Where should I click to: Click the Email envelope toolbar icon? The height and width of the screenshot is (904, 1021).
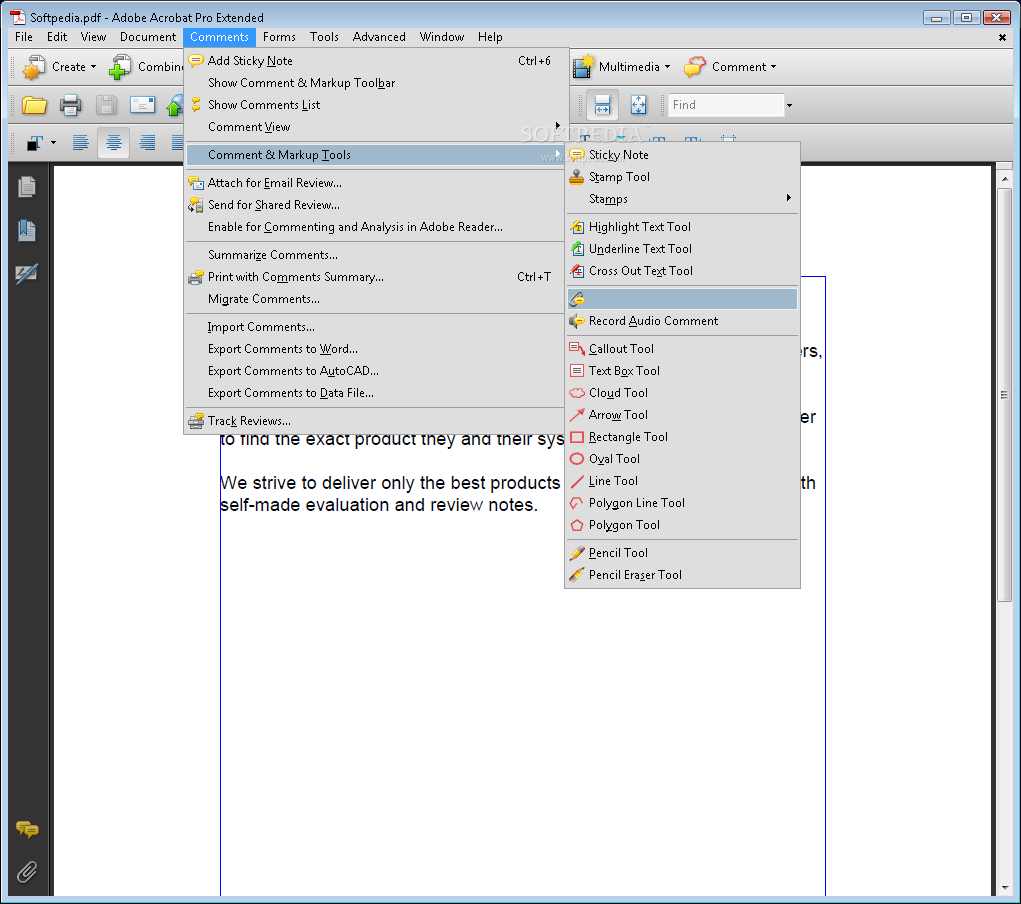tap(142, 105)
